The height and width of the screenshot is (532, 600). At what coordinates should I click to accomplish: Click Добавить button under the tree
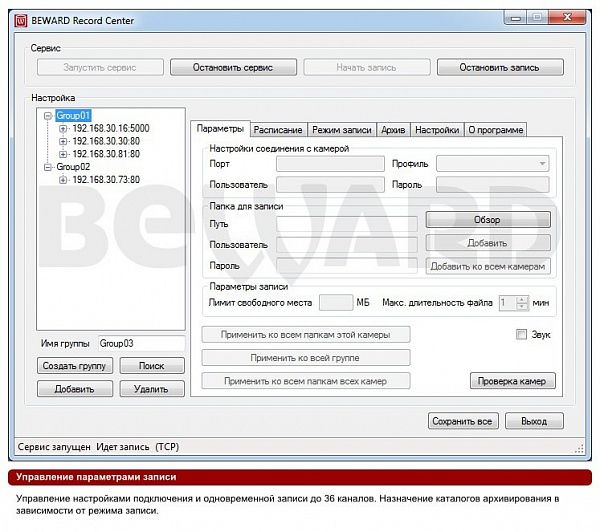[75, 389]
